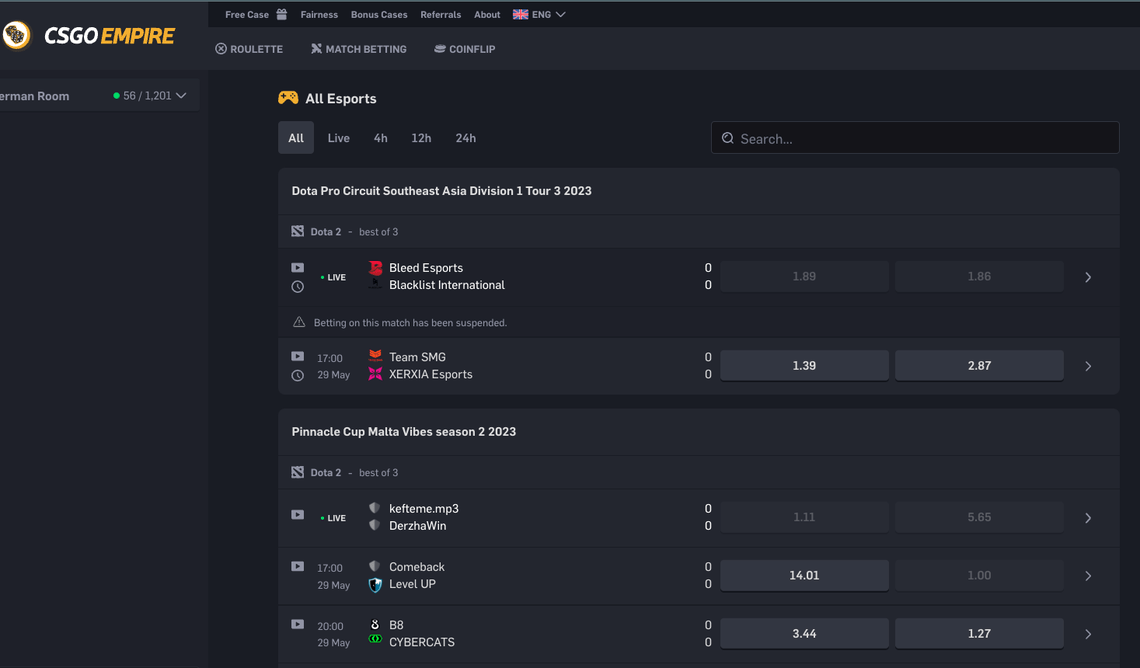Expand kefteme.mp3 vs DerzhaWin match details

(1088, 518)
